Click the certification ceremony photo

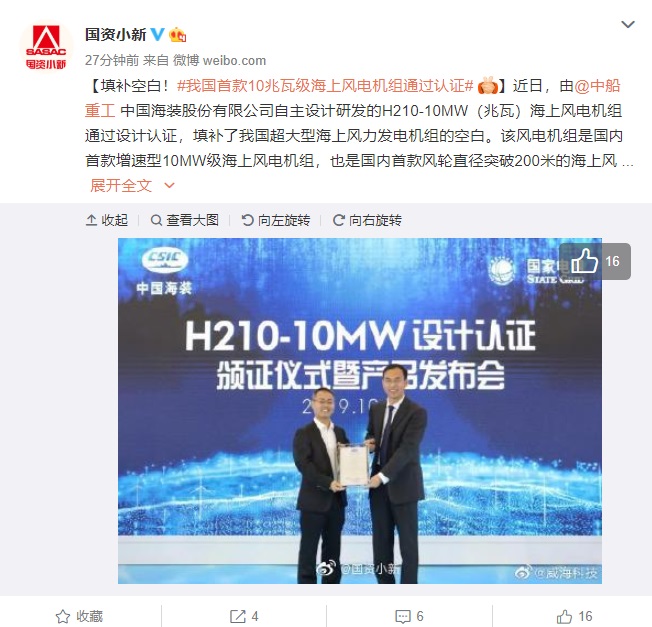click(360, 411)
